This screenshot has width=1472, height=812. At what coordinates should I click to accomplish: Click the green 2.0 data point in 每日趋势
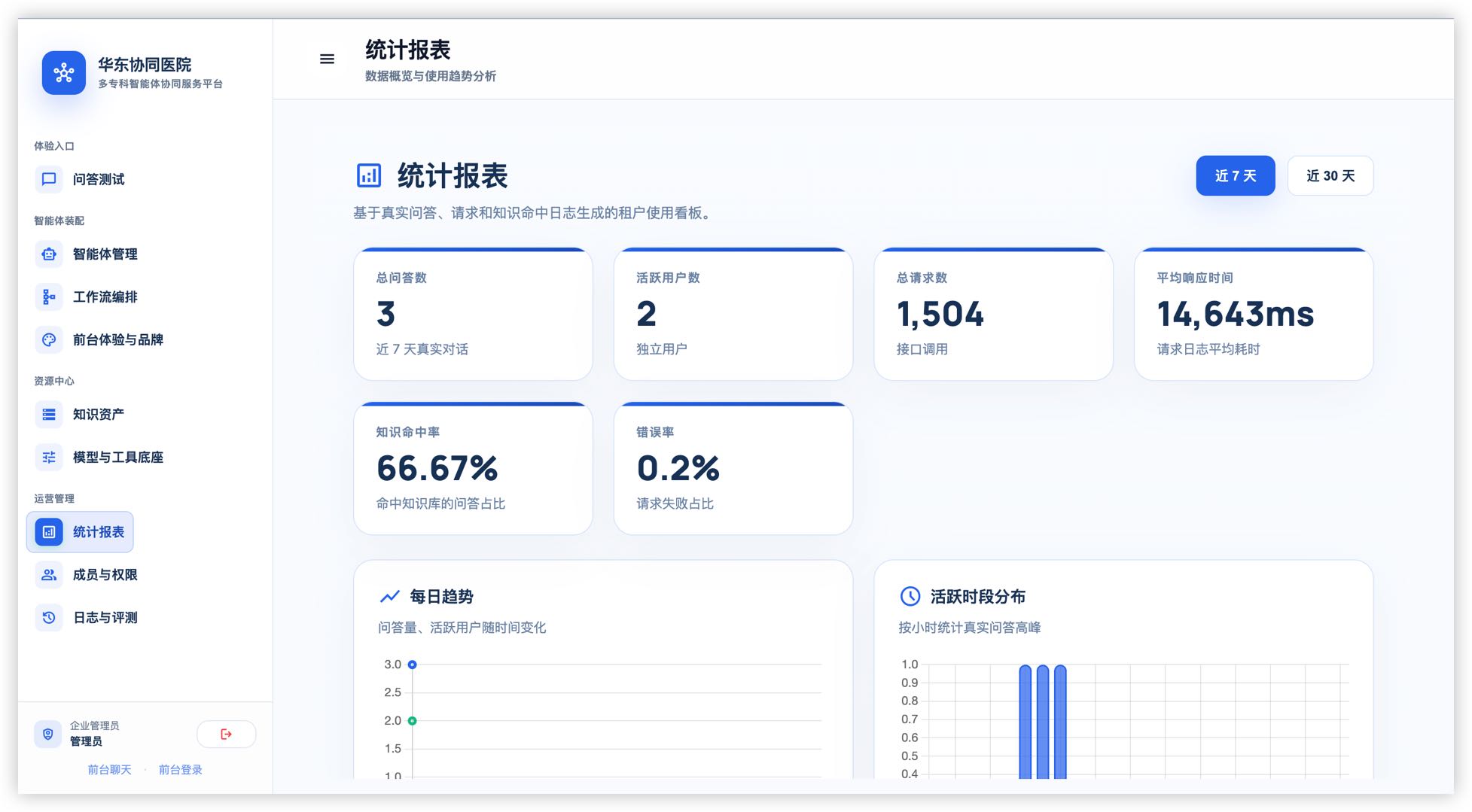412,721
